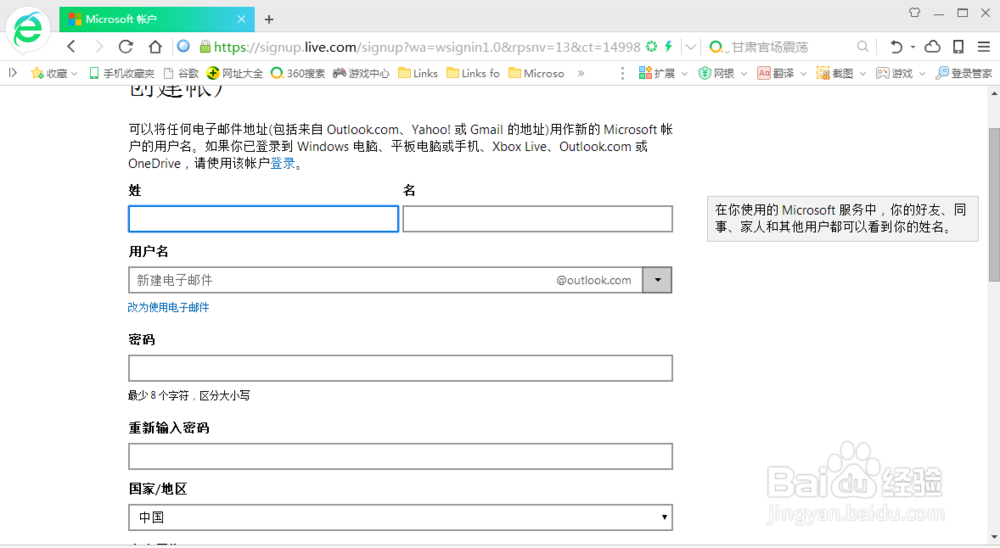This screenshot has width=1000, height=548.
Task: Open the 截图 screenshot tool dropdown
Action: pyautogui.click(x=841, y=73)
